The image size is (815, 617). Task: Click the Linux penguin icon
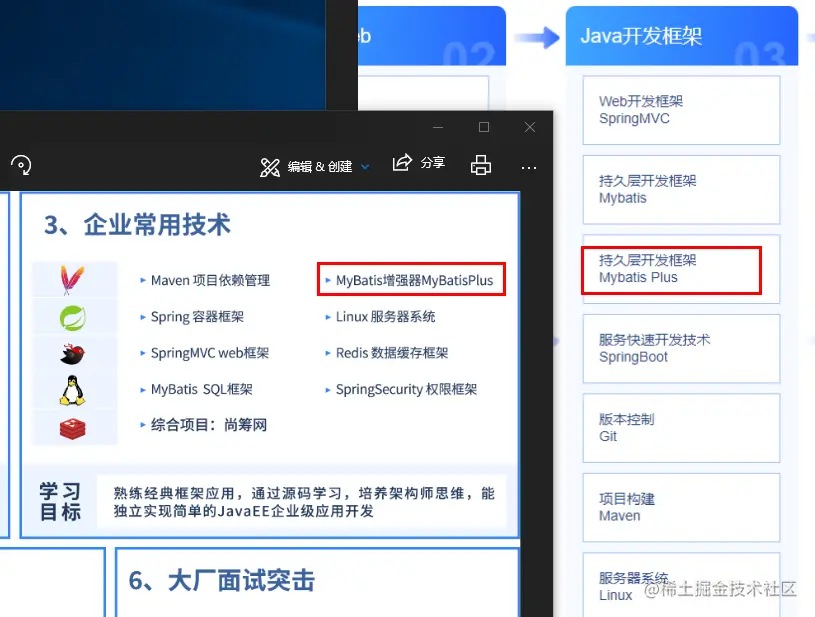point(72,390)
